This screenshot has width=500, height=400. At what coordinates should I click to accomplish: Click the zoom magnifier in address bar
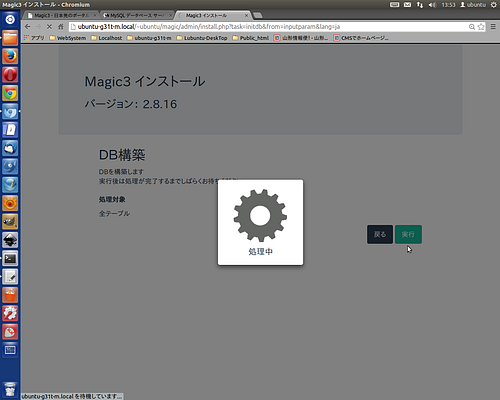tap(472, 27)
